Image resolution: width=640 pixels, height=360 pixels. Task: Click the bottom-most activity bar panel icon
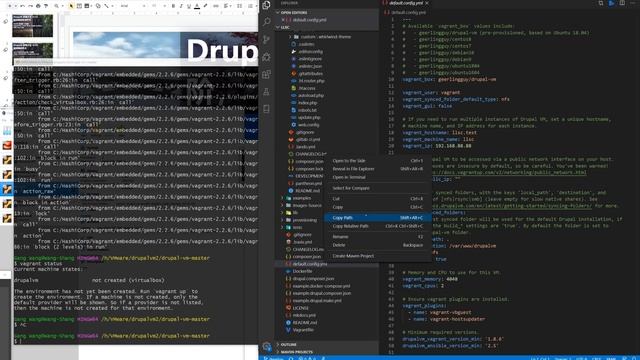tap(267, 109)
